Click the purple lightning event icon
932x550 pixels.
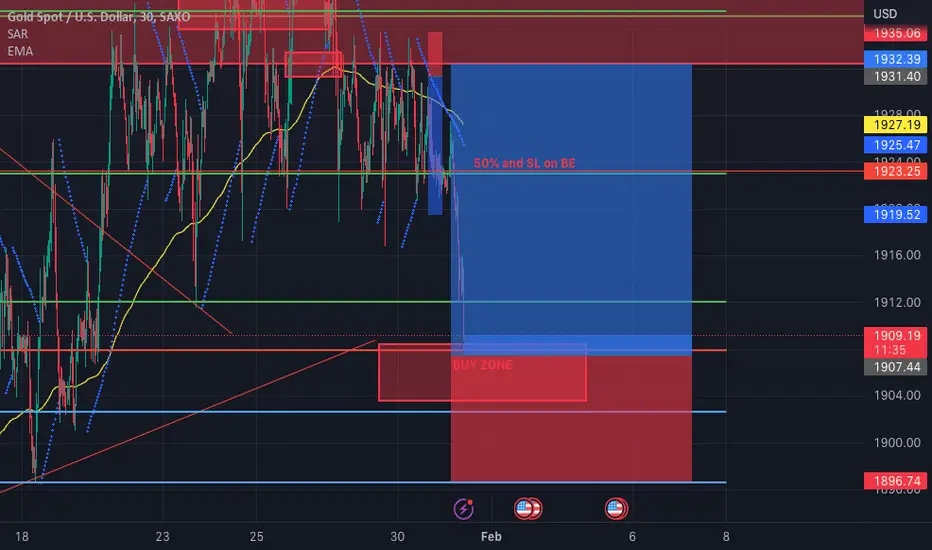click(x=463, y=509)
